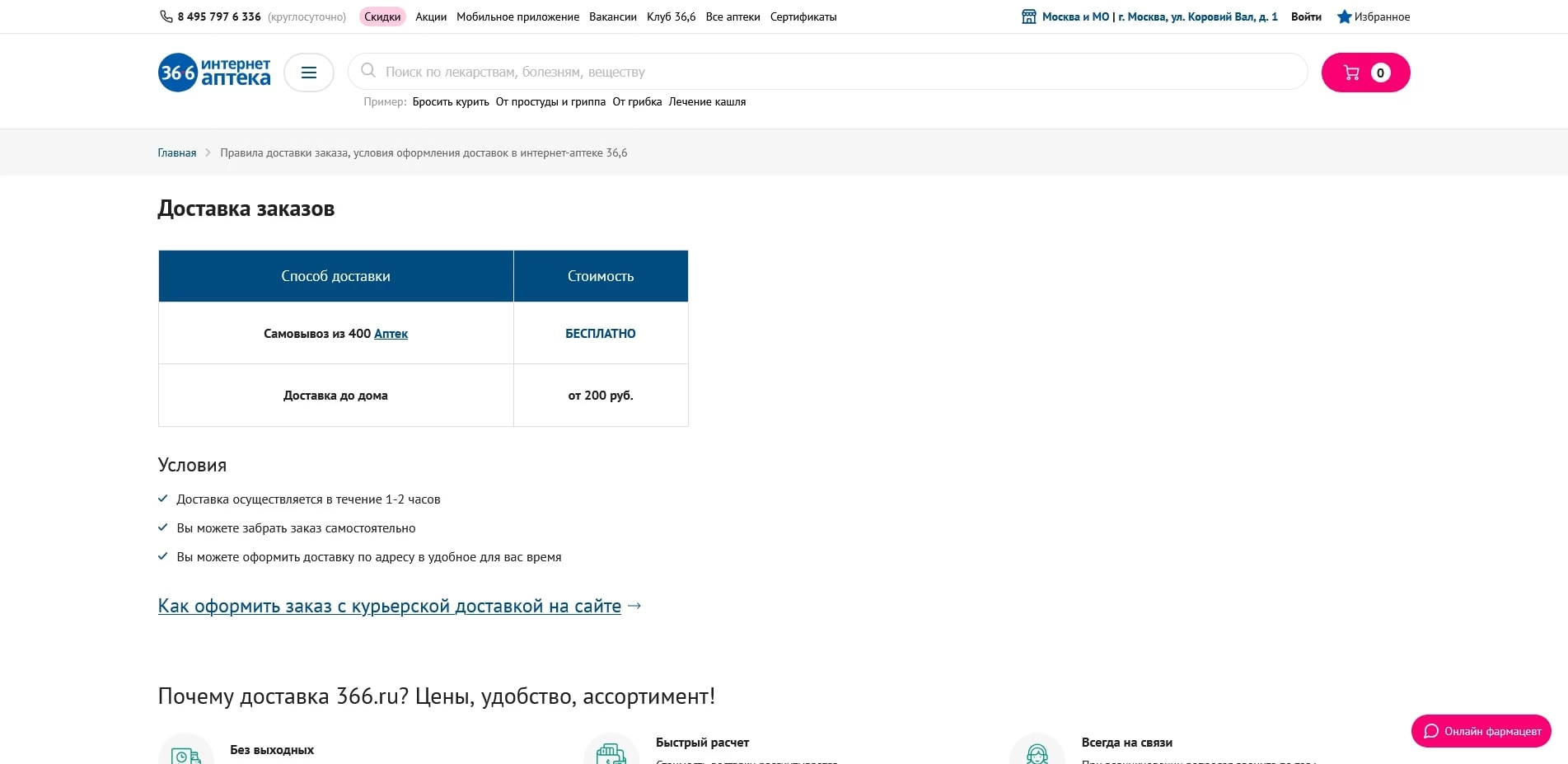Open the hamburger catalog menu
Screen dimensions: 1568x764
pyautogui.click(x=309, y=73)
